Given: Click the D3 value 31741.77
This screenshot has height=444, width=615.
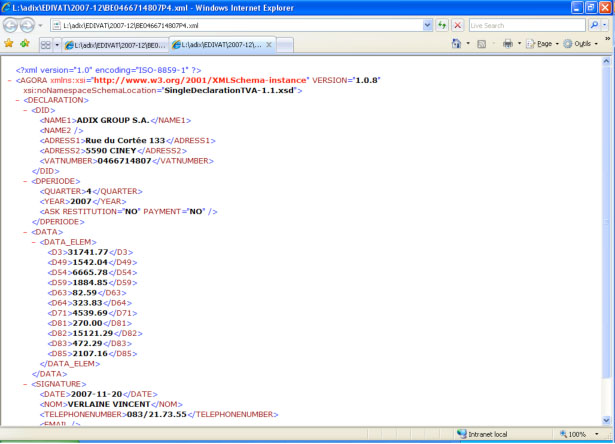Looking at the screenshot, I should (x=88, y=252).
